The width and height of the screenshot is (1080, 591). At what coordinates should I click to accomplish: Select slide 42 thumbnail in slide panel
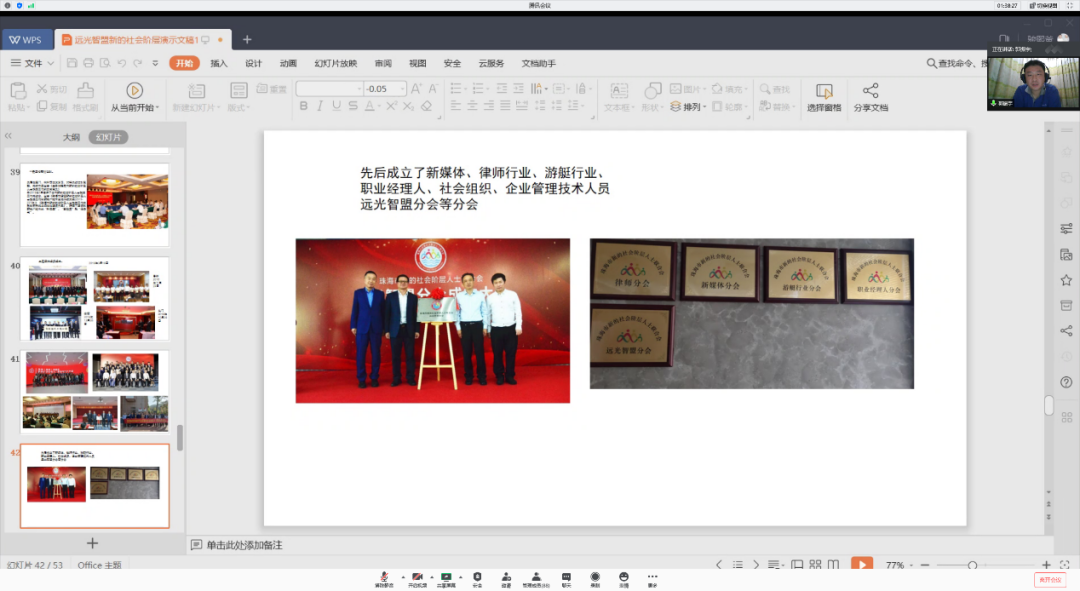(94, 485)
